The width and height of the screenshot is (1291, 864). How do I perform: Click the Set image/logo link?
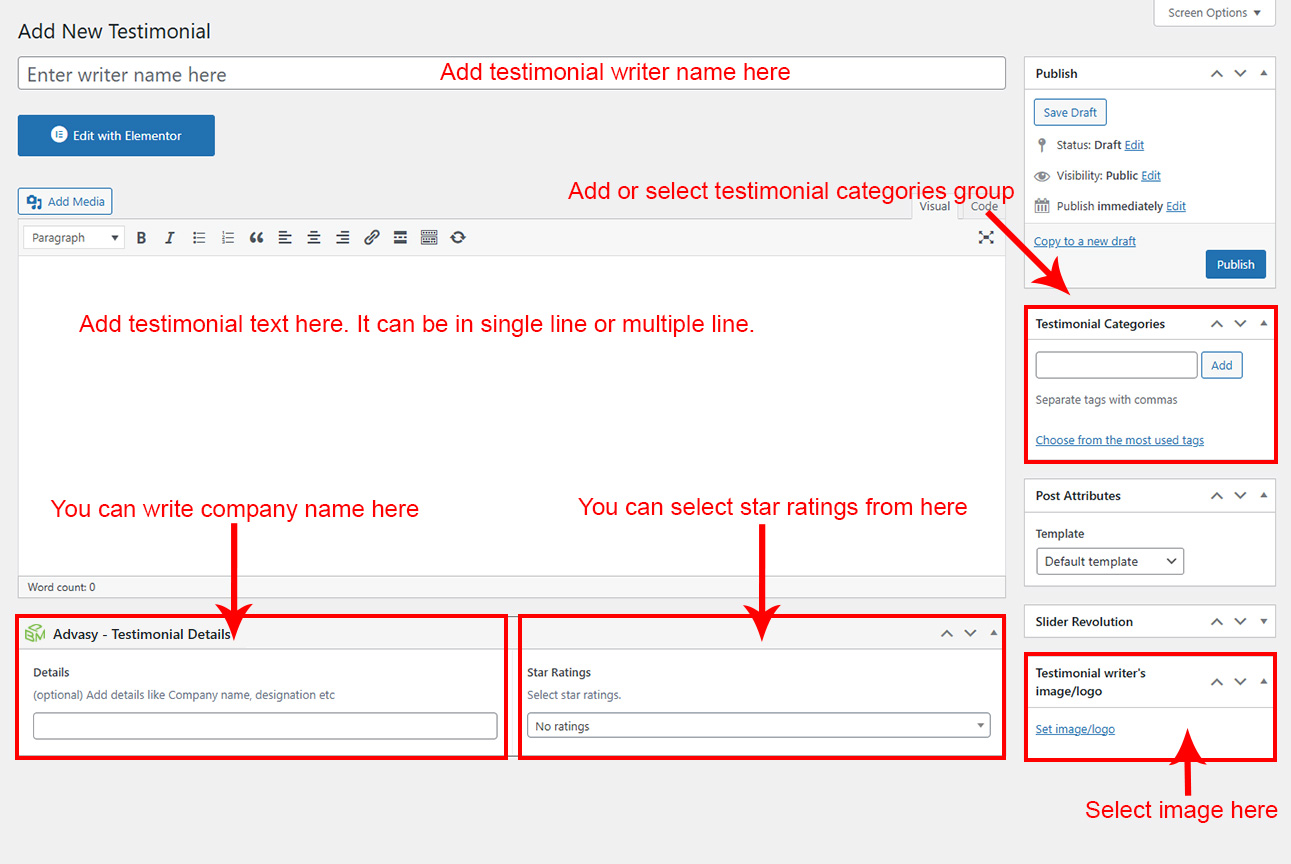[x=1075, y=729]
